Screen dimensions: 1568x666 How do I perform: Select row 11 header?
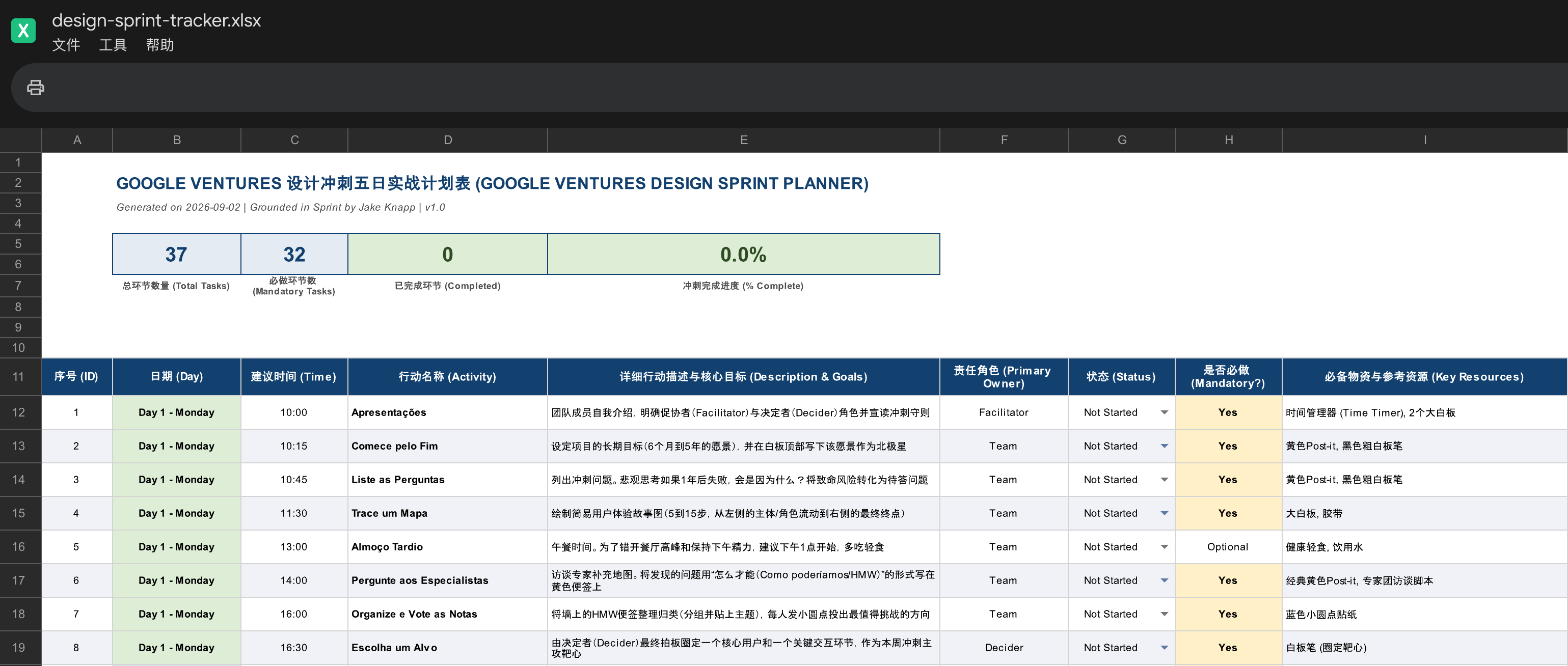coord(20,376)
